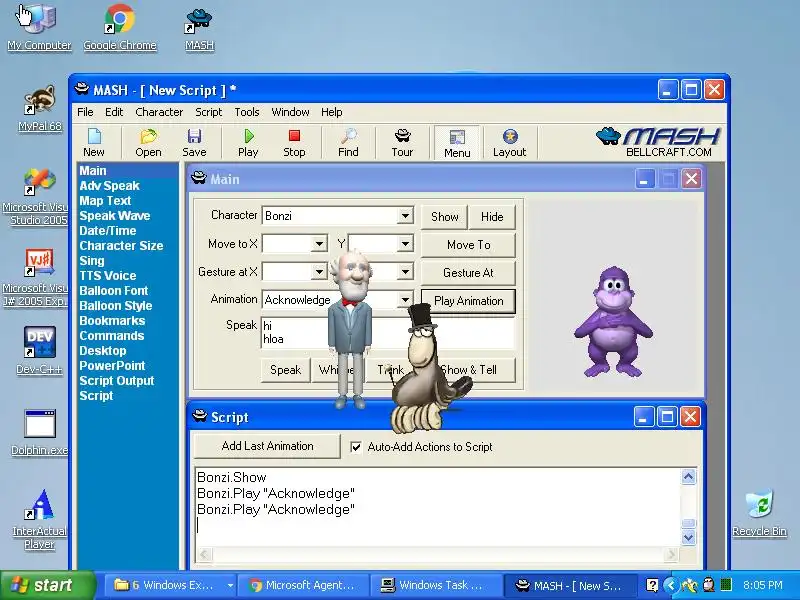Open the Help menu
The width and height of the screenshot is (800, 600).
332,112
